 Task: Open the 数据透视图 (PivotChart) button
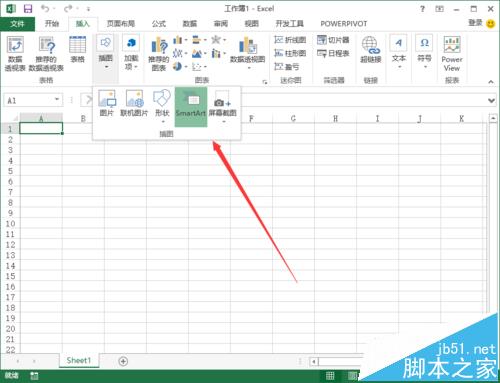(x=247, y=53)
